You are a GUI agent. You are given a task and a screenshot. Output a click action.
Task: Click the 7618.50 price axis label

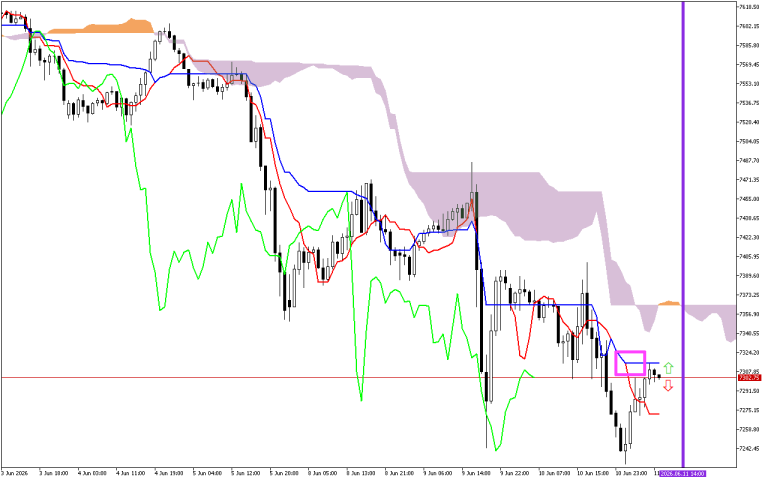[x=749, y=7]
